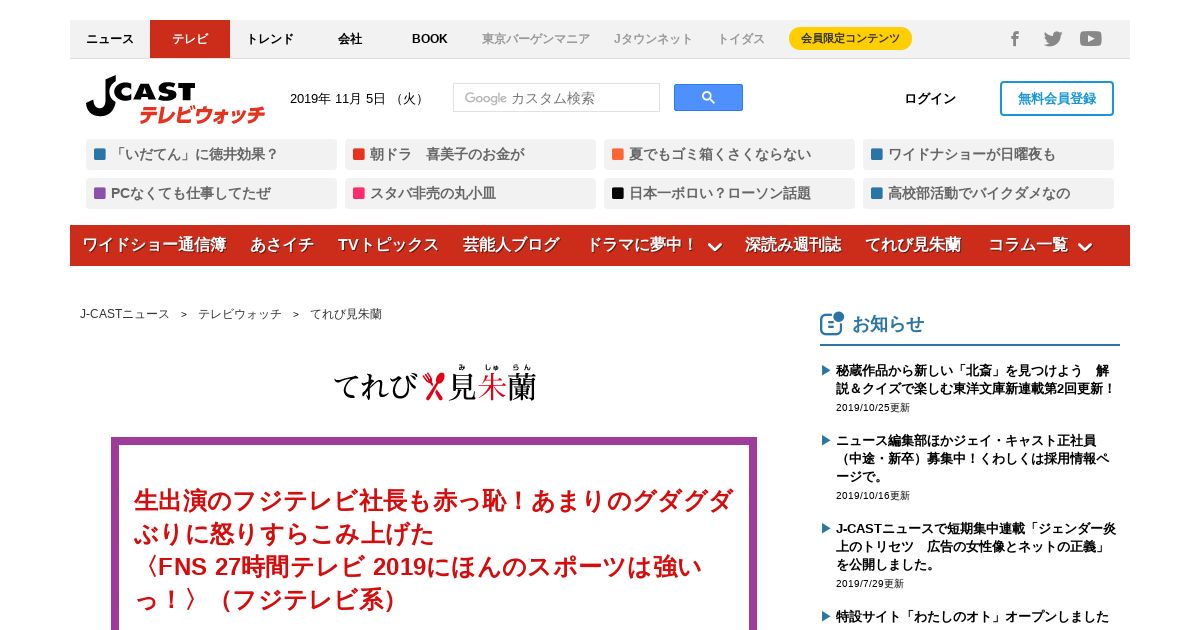The height and width of the screenshot is (630, 1200).
Task: Open あさイチ in red menu
Action: [x=282, y=245]
